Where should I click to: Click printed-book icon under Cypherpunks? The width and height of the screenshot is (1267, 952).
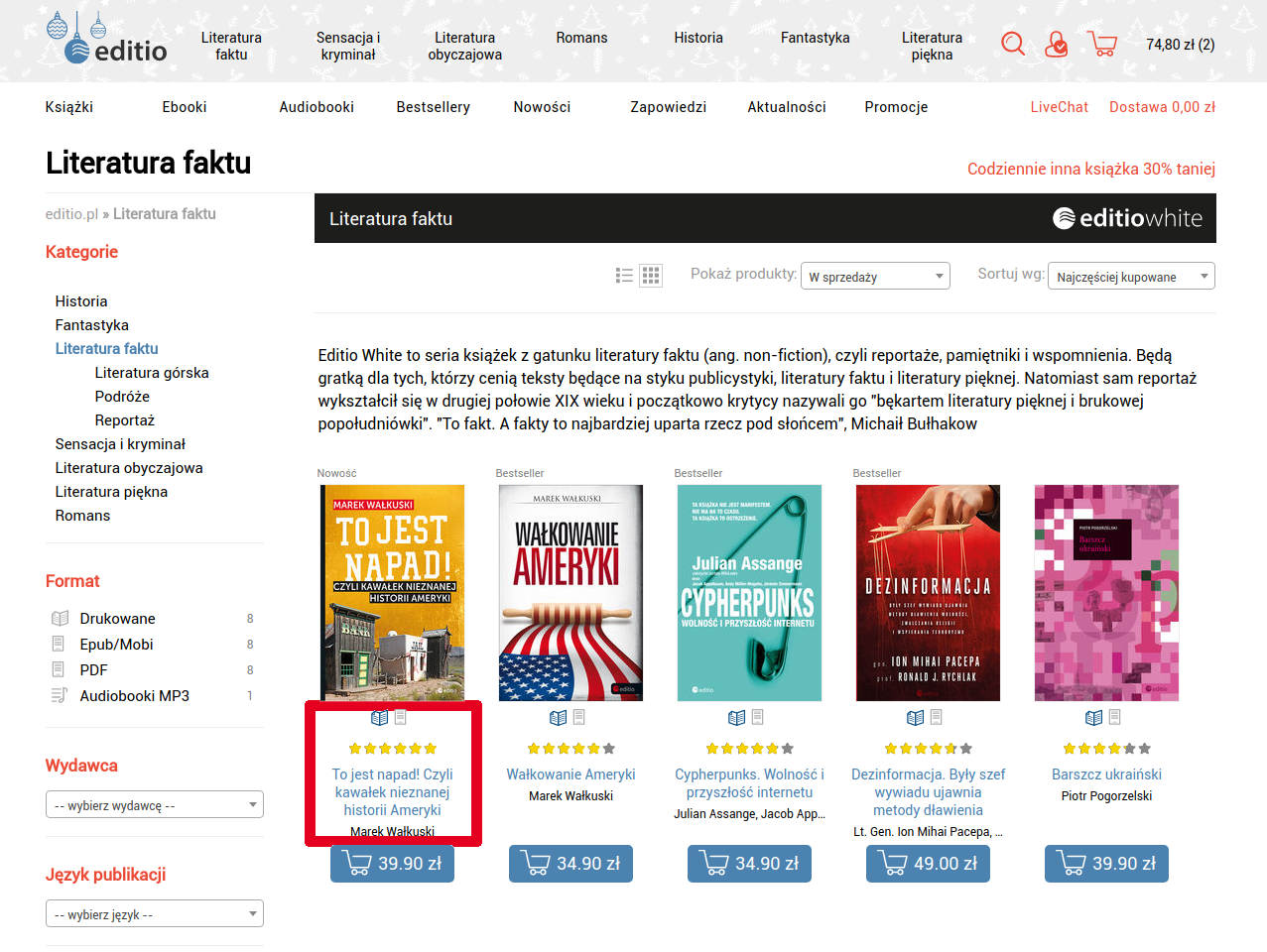pos(736,717)
